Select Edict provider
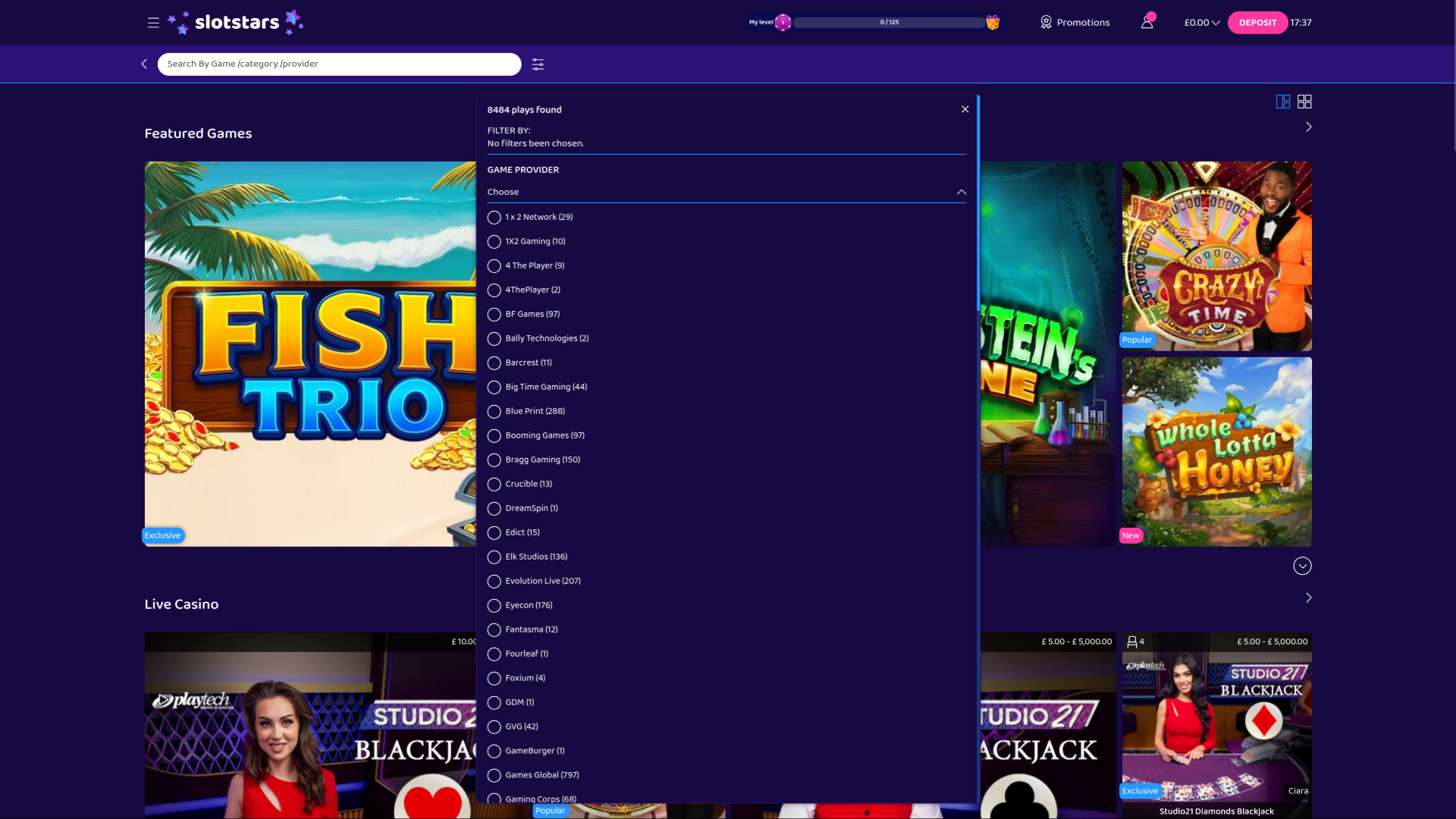This screenshot has width=1456, height=819. [x=513, y=533]
